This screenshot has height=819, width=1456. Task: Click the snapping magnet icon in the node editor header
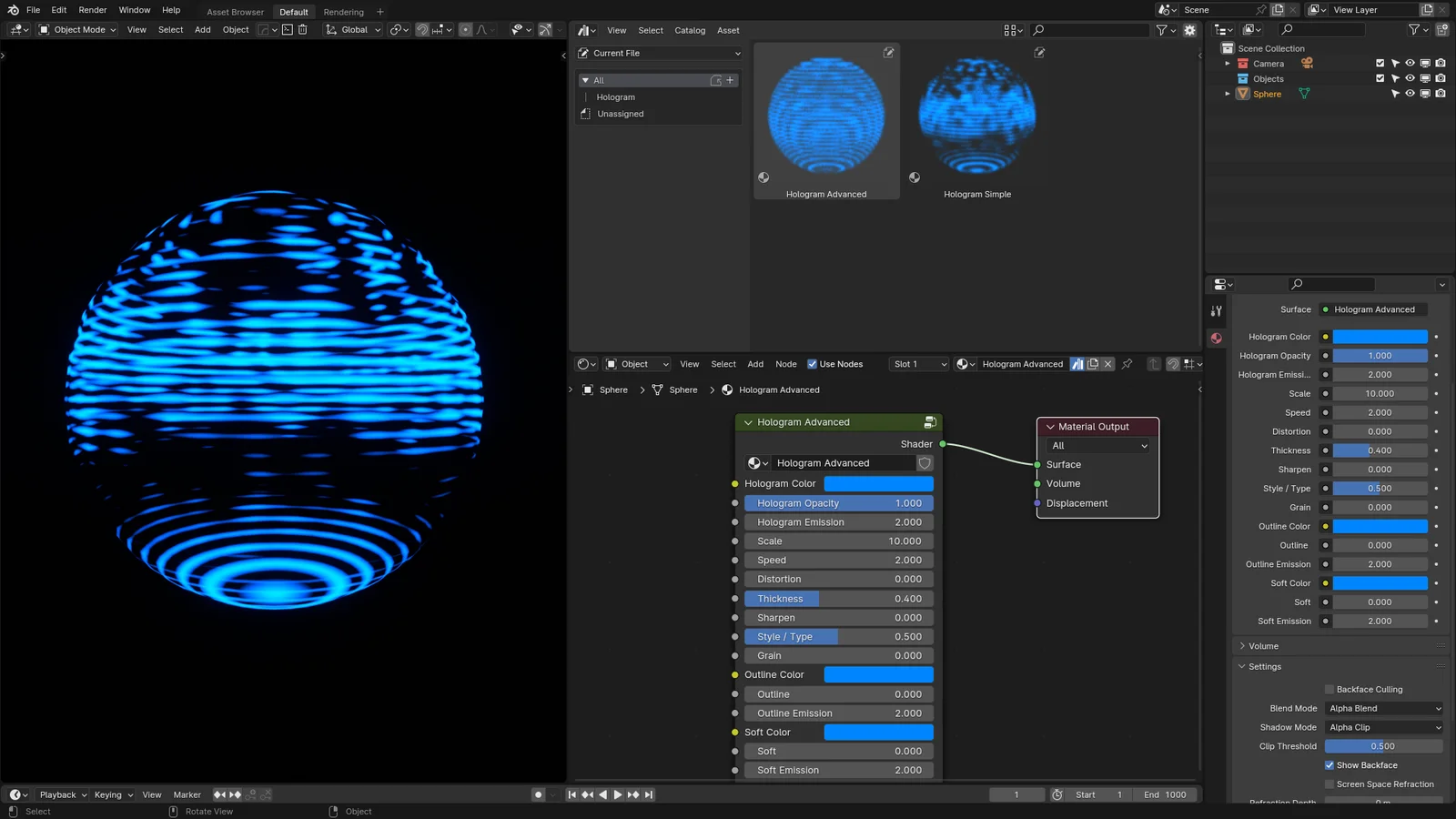click(1174, 364)
